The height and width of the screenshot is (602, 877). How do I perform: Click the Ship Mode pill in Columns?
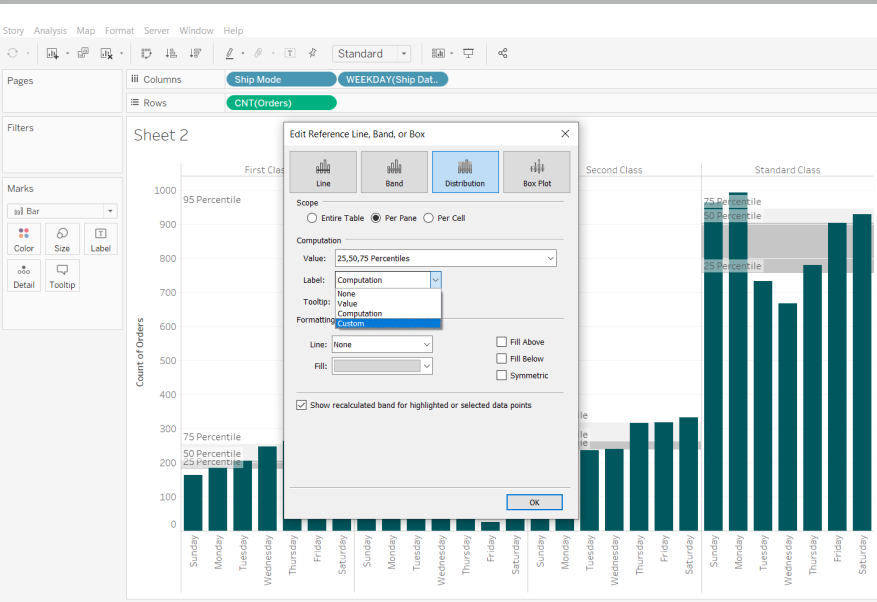point(281,79)
